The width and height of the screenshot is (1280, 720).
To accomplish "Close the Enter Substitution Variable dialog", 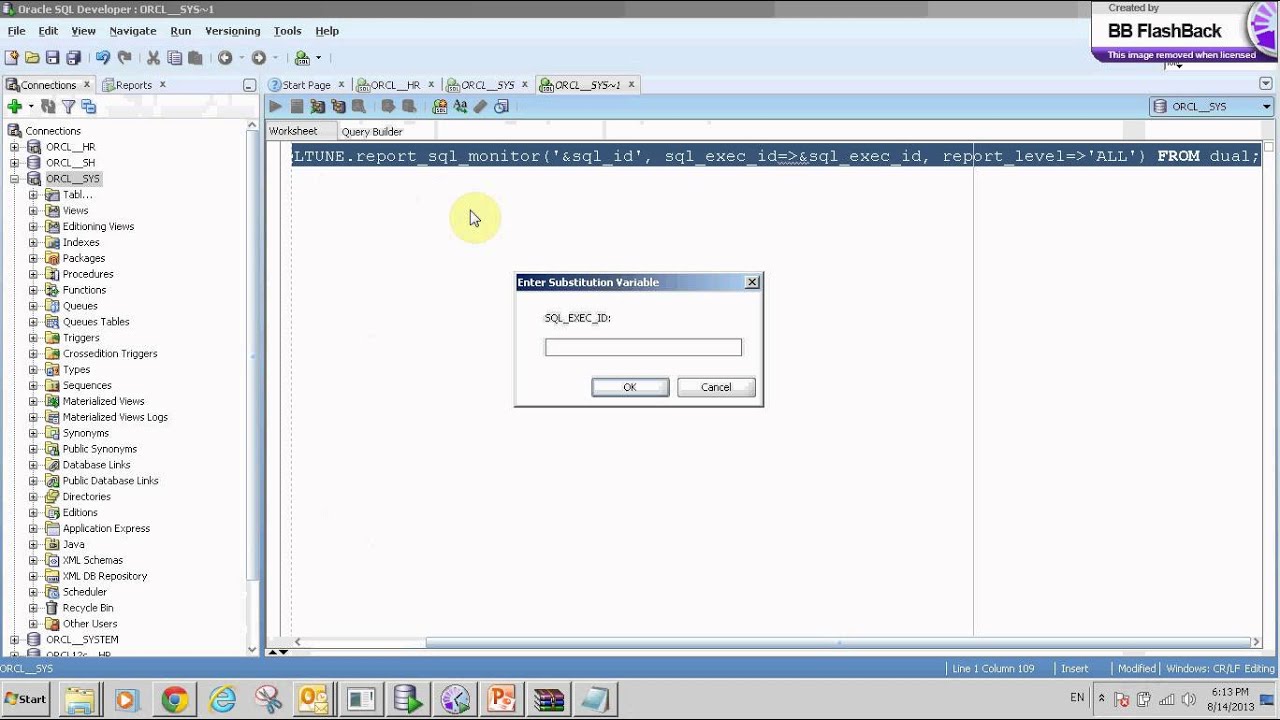I will 752,283.
